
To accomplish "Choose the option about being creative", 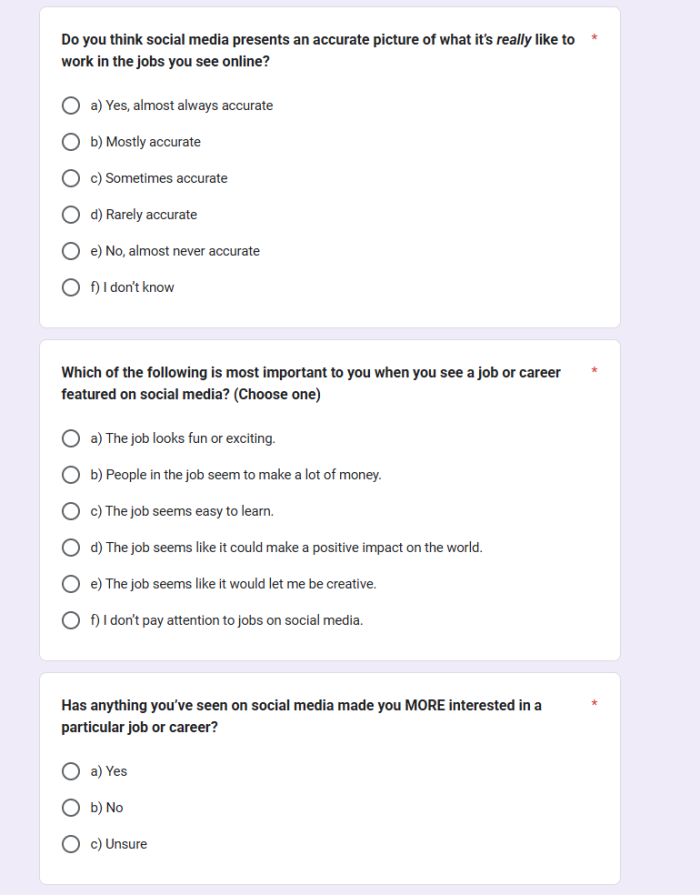I will (71, 583).
